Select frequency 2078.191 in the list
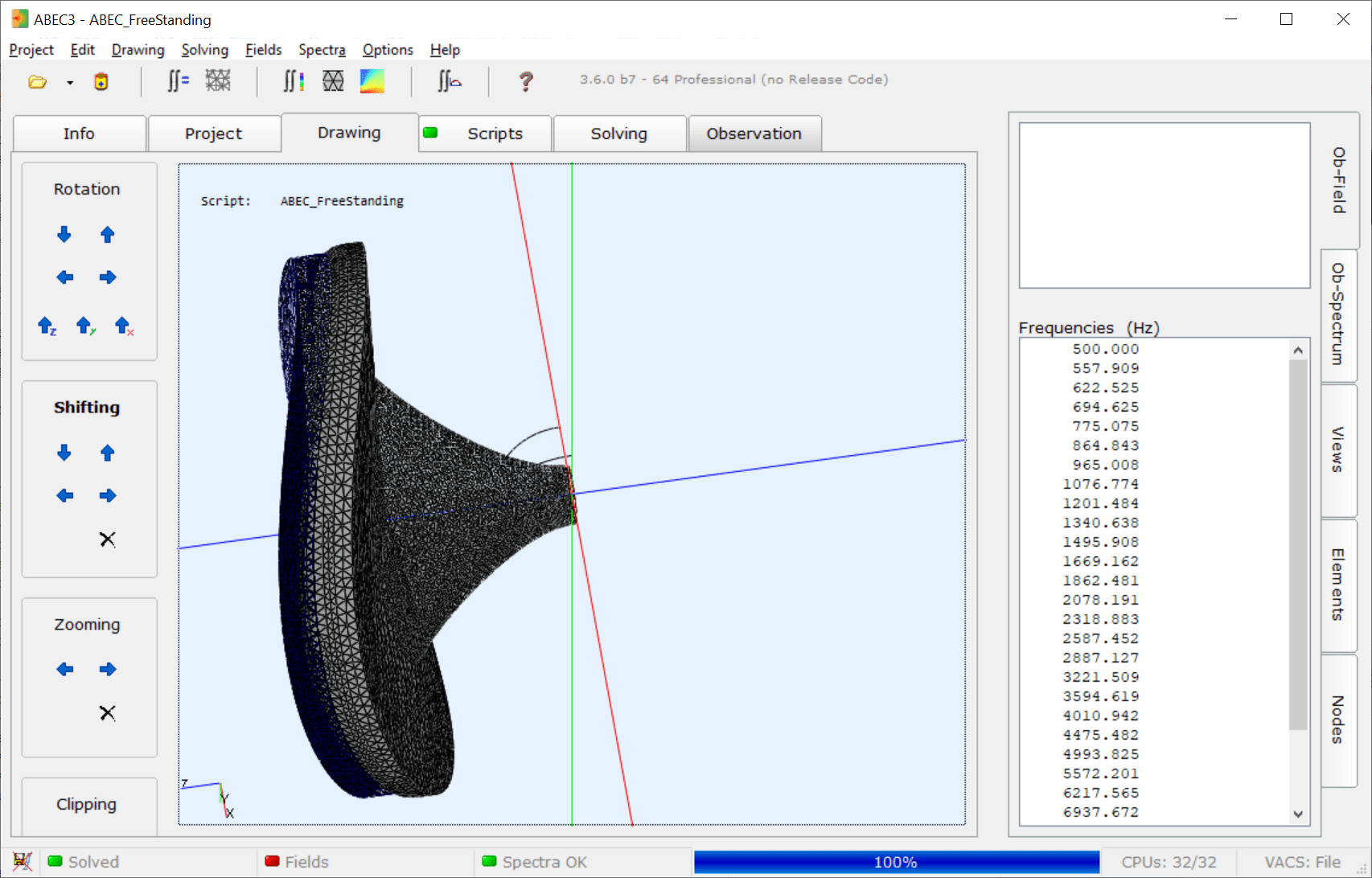This screenshot has height=878, width=1372. click(1100, 600)
